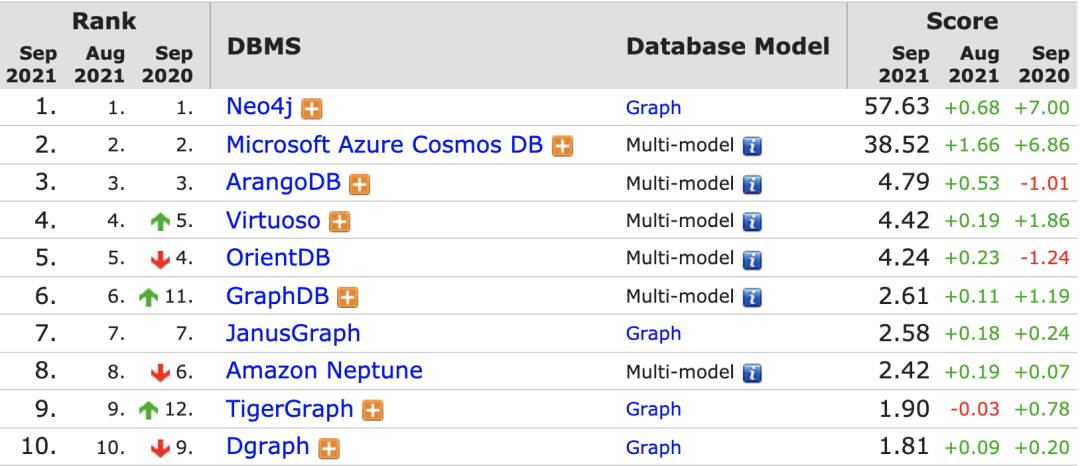Open the GraphDB link
1080x466 pixels.
pyautogui.click(x=278, y=297)
